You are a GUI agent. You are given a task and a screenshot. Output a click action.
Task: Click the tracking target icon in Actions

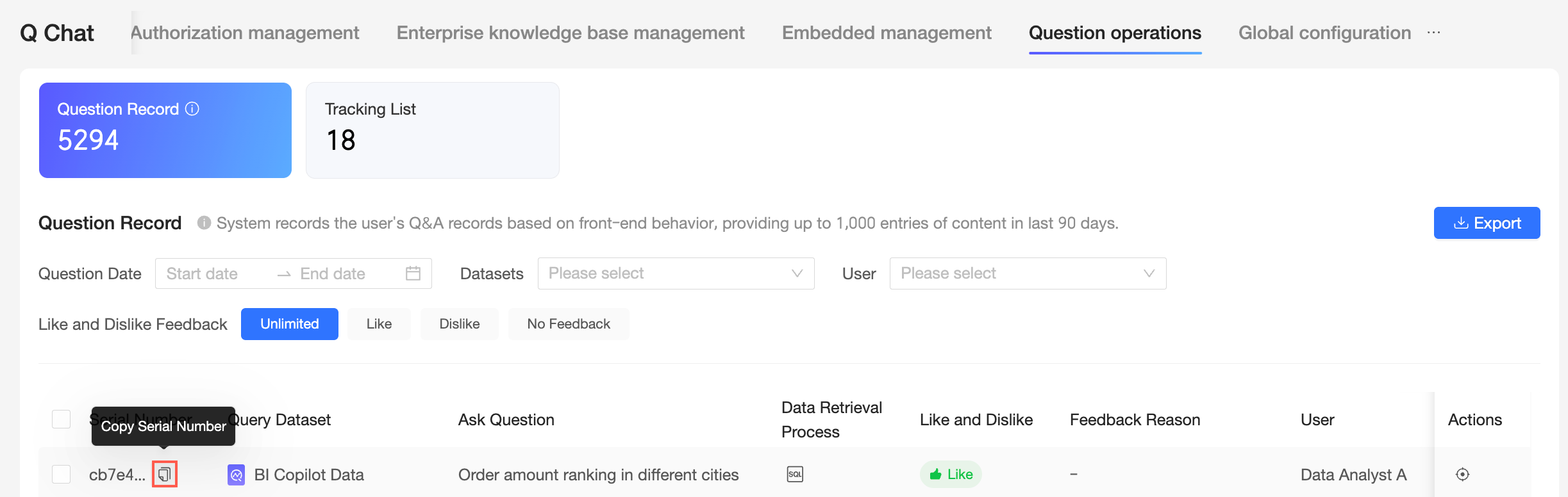pos(1462,475)
